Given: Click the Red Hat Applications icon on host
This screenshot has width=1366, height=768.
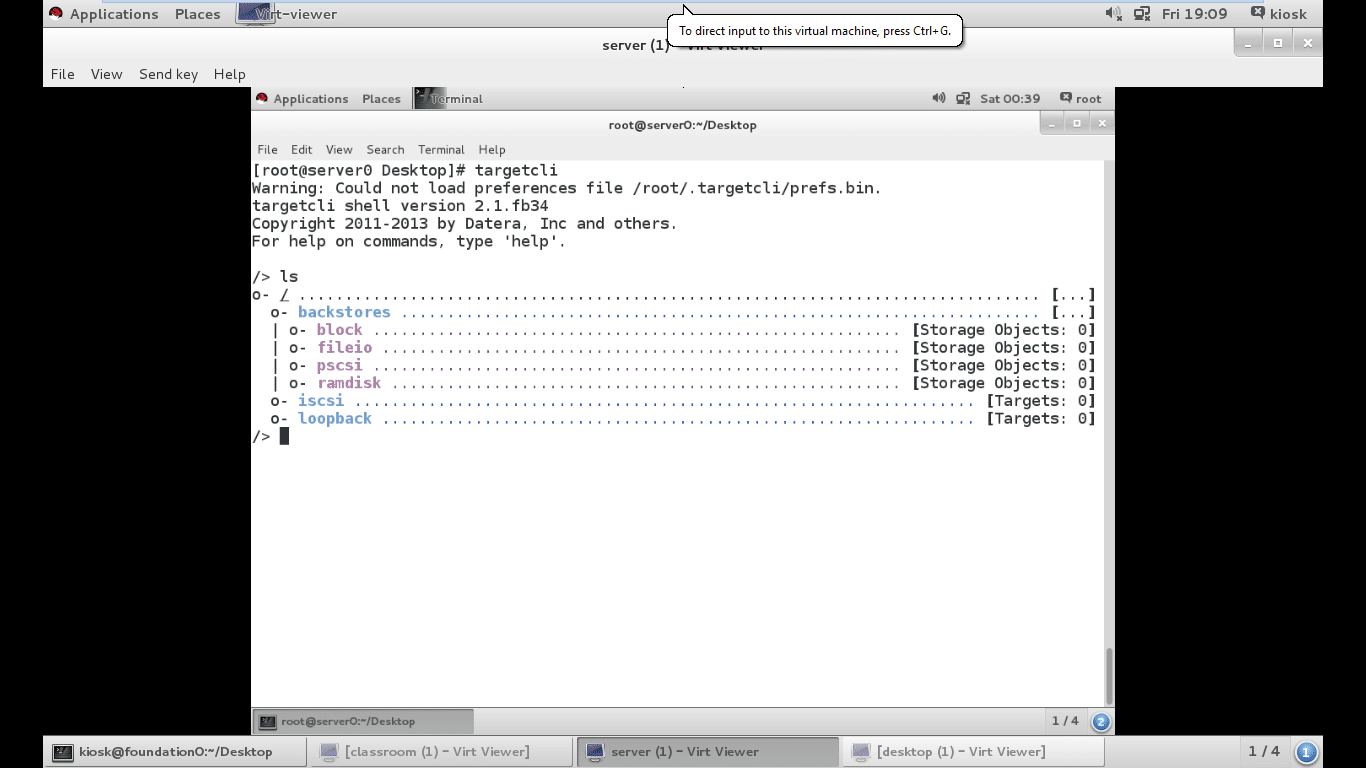Looking at the screenshot, I should [x=56, y=14].
